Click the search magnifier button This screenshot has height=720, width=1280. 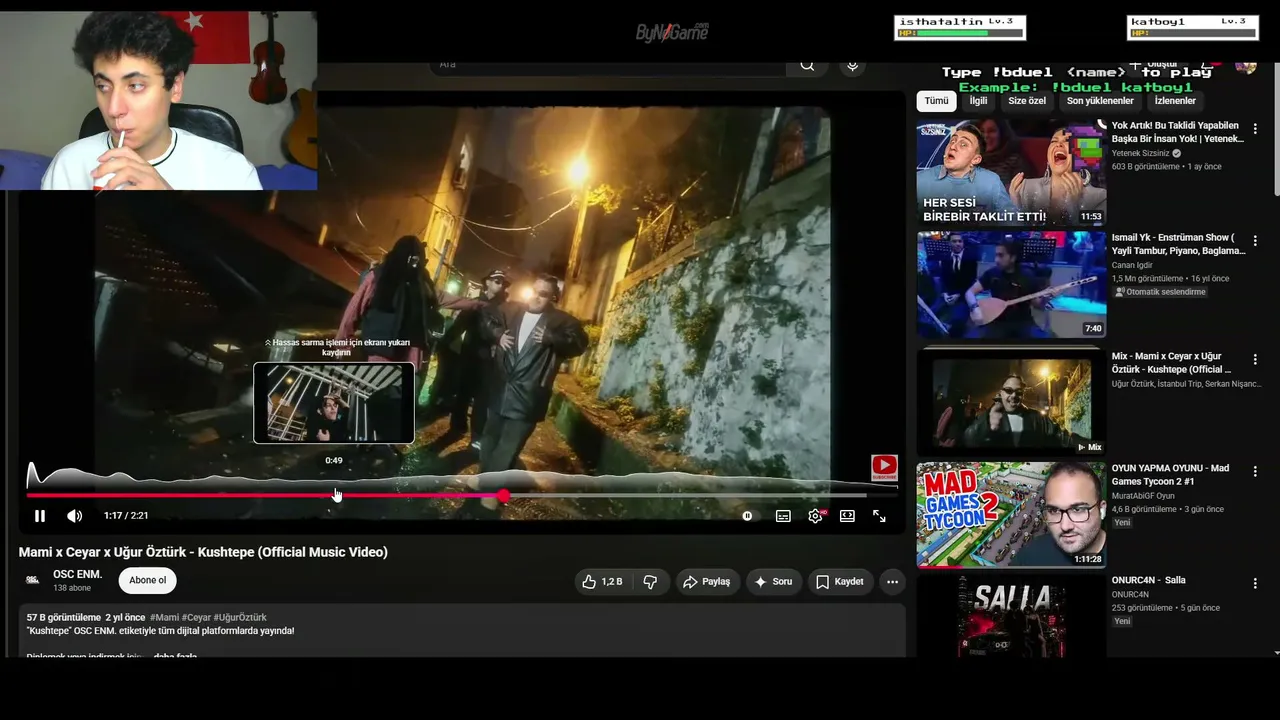[x=807, y=65]
